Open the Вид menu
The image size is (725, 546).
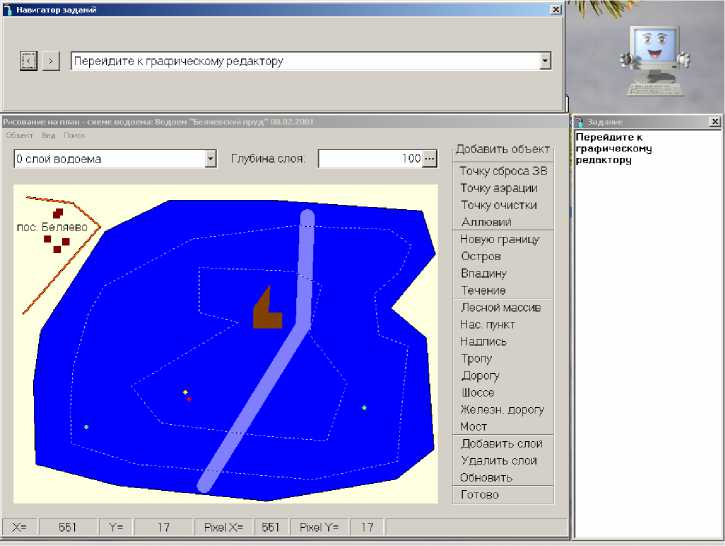click(x=48, y=134)
